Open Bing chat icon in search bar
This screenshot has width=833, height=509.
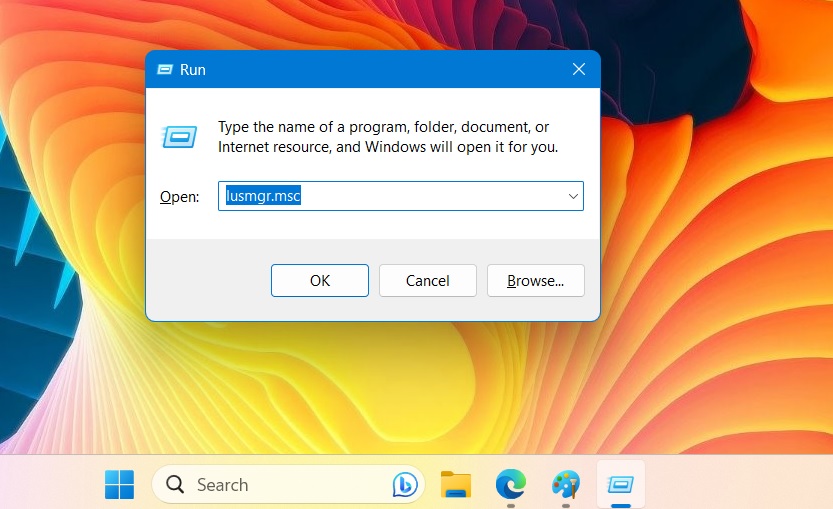coord(405,485)
